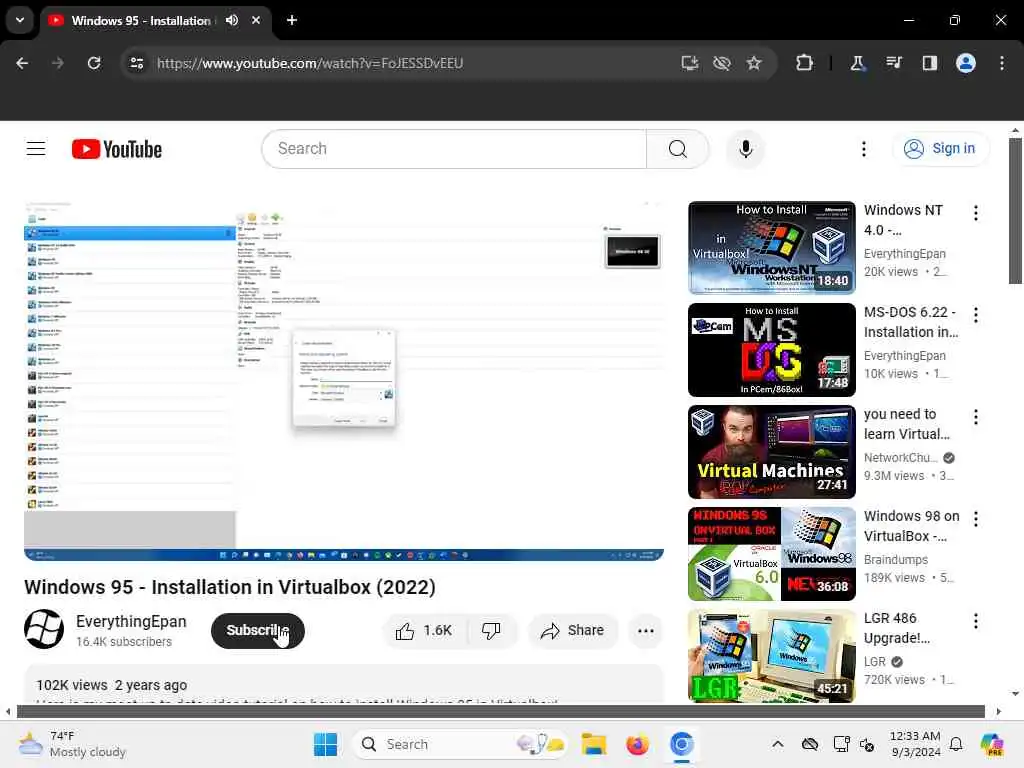Open the Copilot preview icon in the taskbar
This screenshot has height=768, width=1024.
(x=992, y=744)
